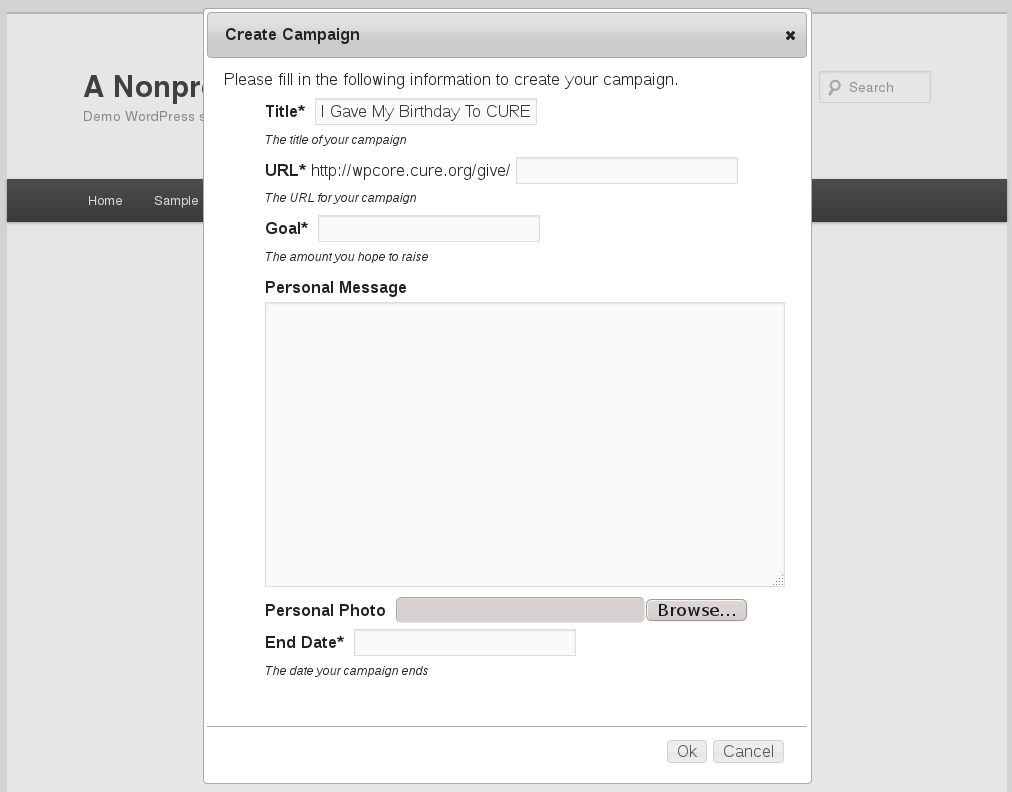
Task: Click inside the Personal Message textarea
Action: pyautogui.click(x=525, y=445)
